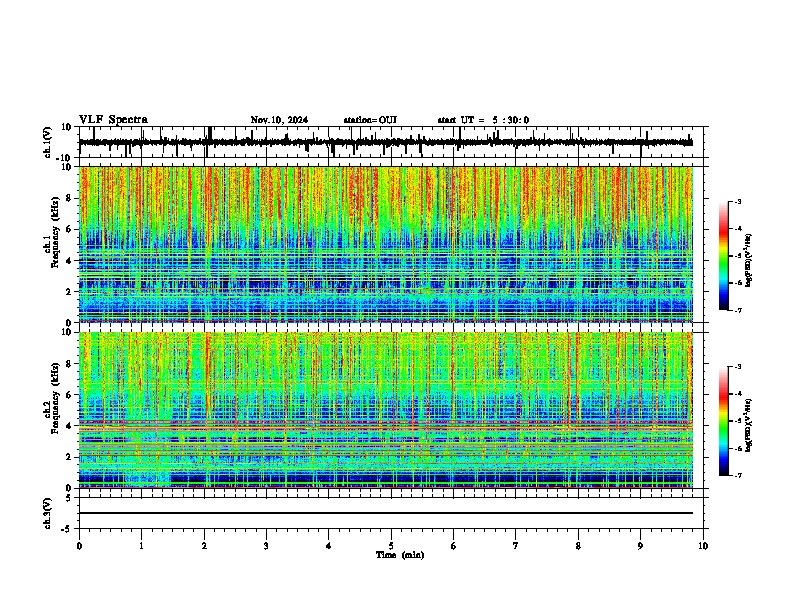This screenshot has height=612, width=792.
Task: Click the "VLF Spectra" title text
Action: point(113,120)
